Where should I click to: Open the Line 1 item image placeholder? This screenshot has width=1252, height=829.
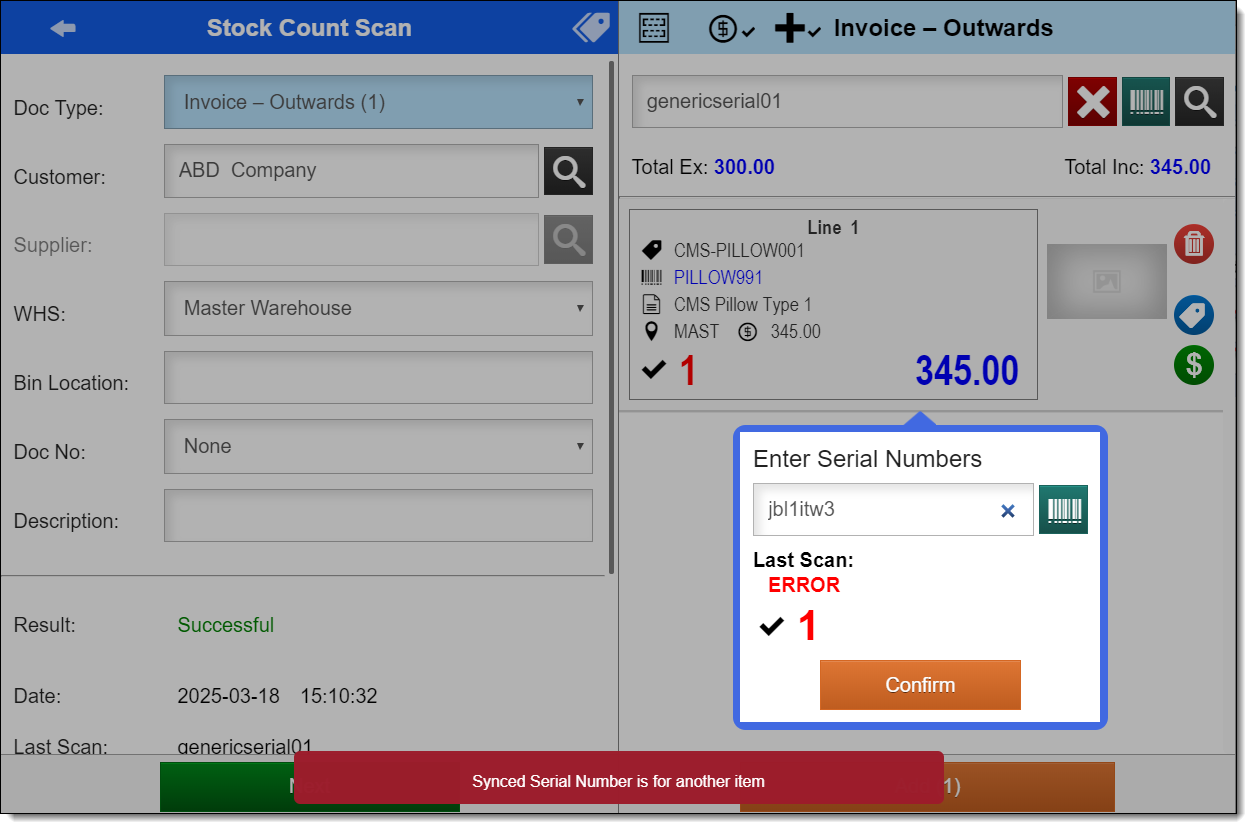1106,281
